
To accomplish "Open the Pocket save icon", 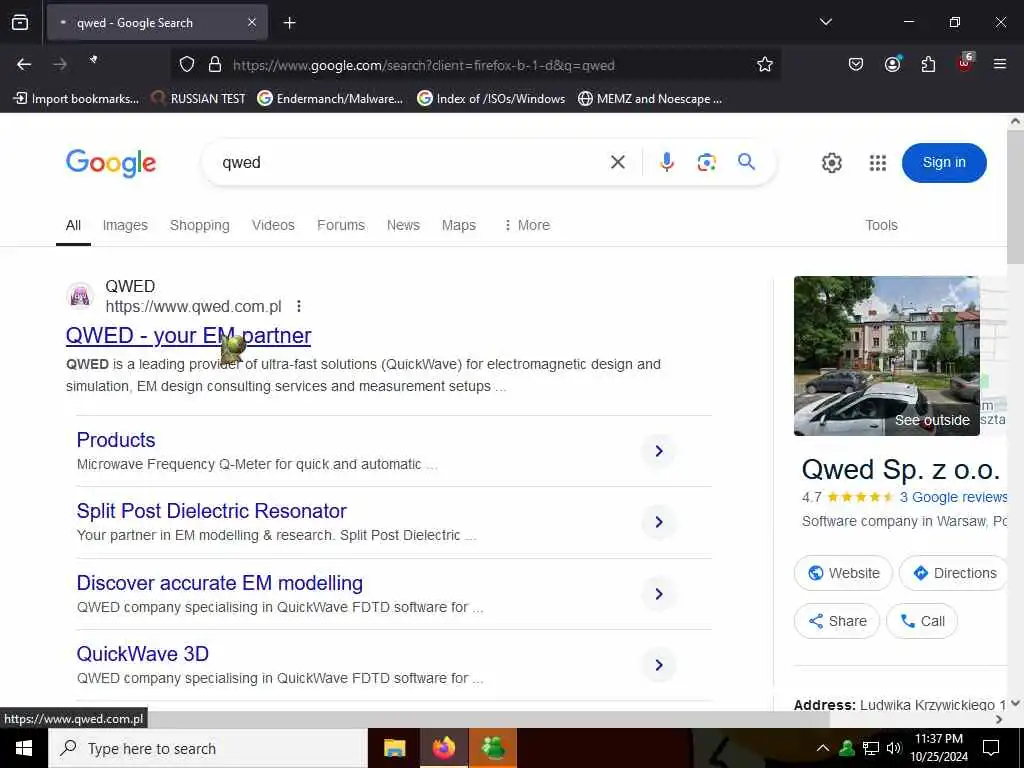I will click(x=856, y=64).
